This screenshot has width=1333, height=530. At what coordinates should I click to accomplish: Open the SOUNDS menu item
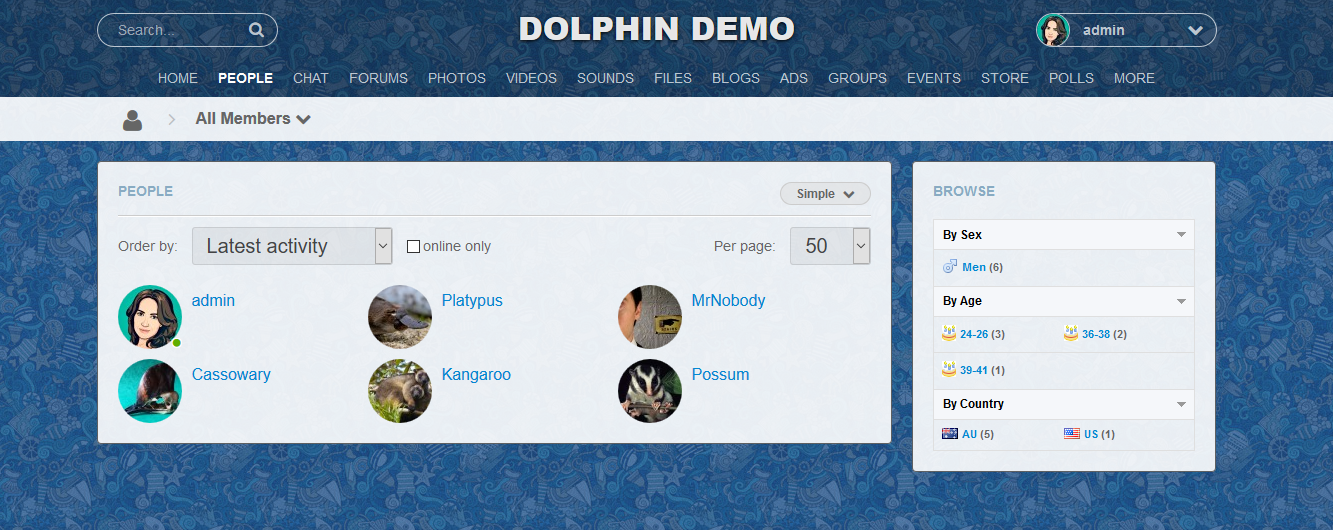coord(605,78)
